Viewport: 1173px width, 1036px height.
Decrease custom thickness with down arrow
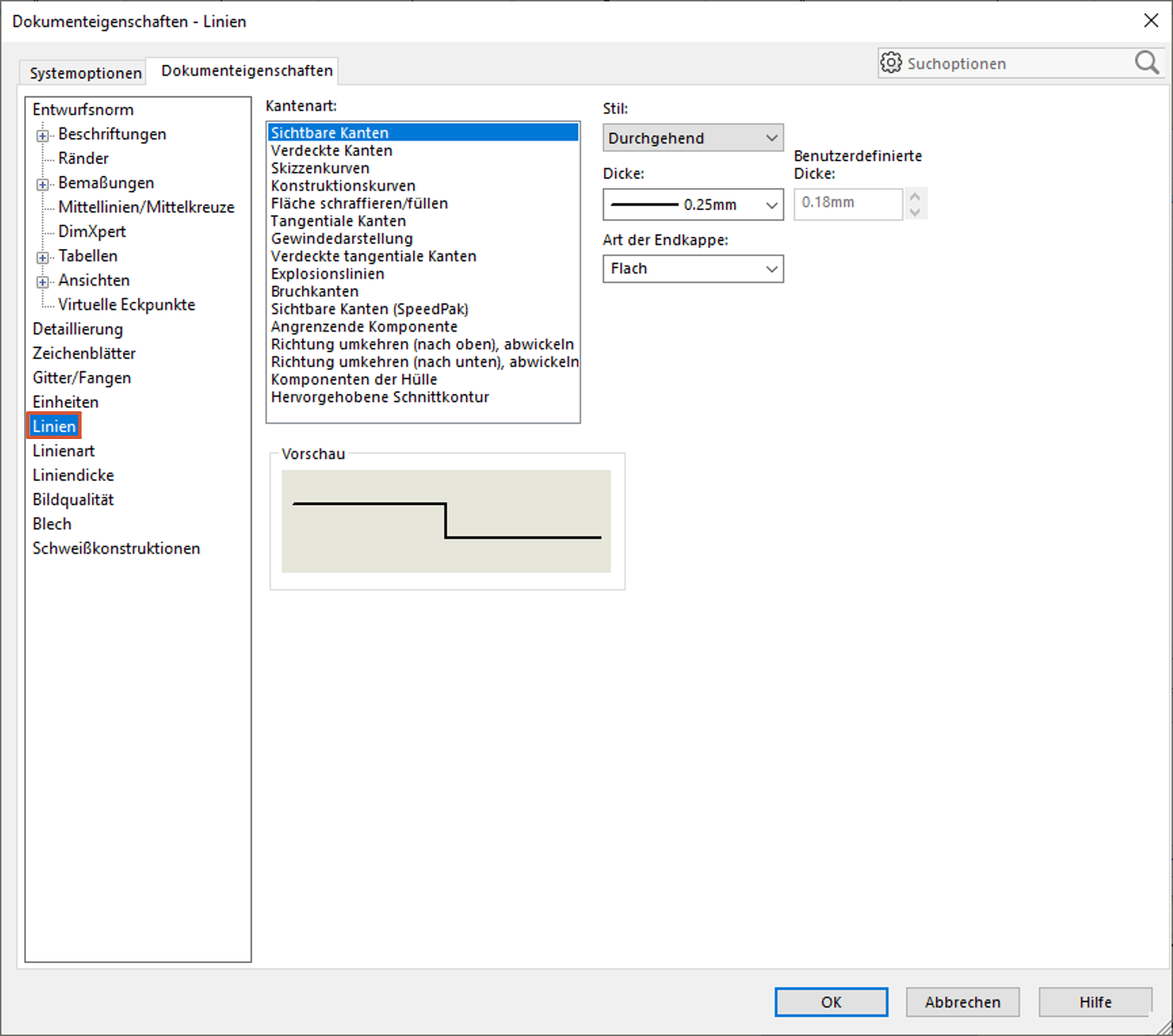coord(915,212)
